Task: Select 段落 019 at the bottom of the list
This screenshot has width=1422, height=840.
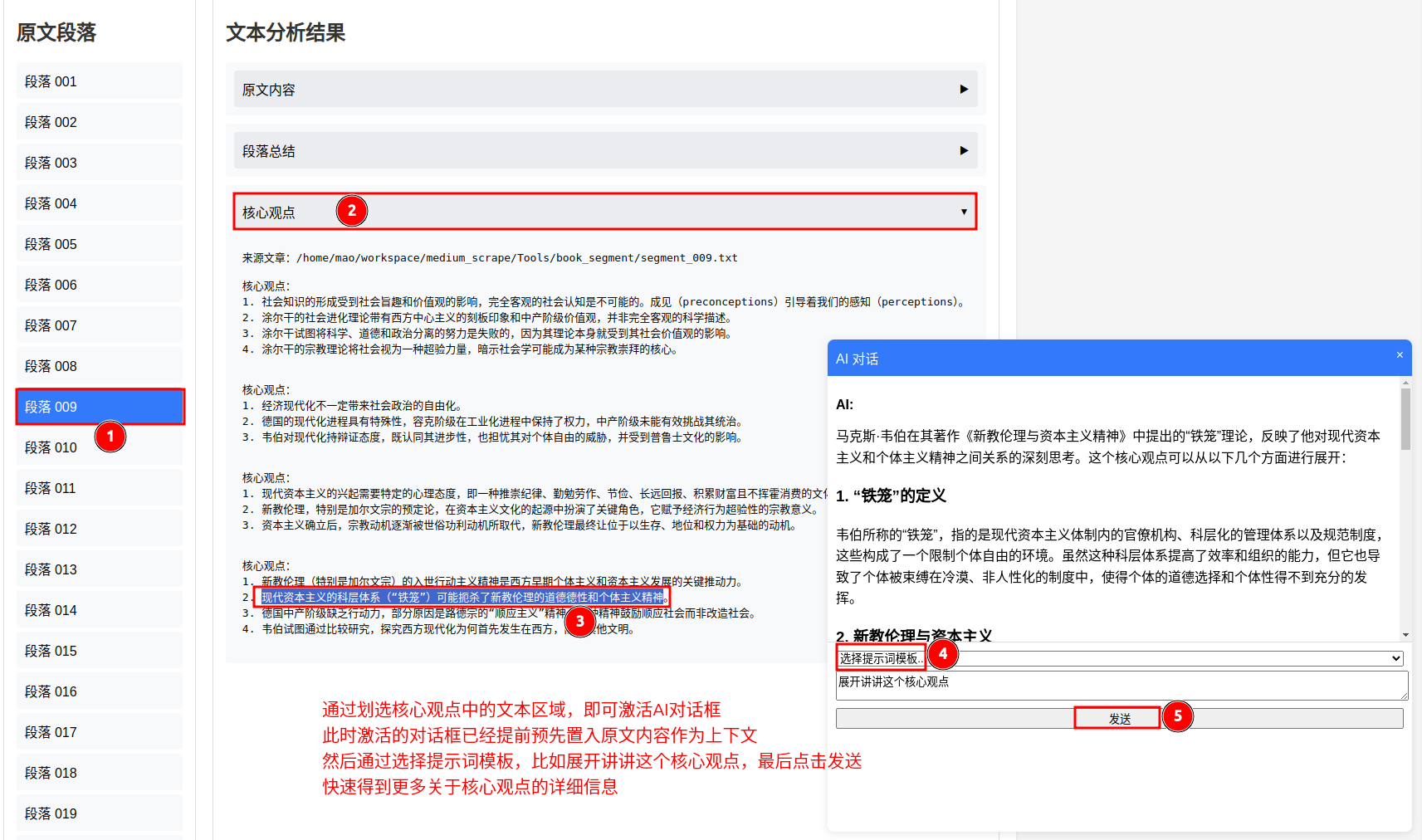Action: 100,813
